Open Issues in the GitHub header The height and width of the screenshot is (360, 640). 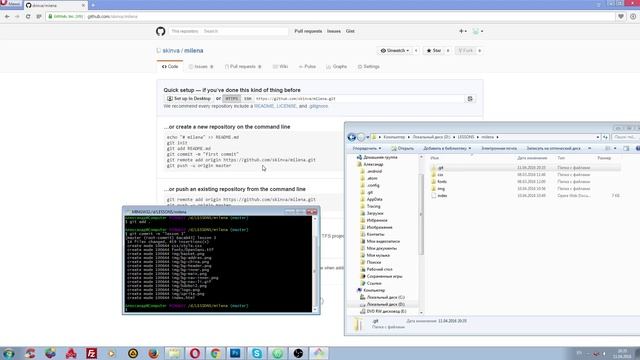click(x=333, y=31)
